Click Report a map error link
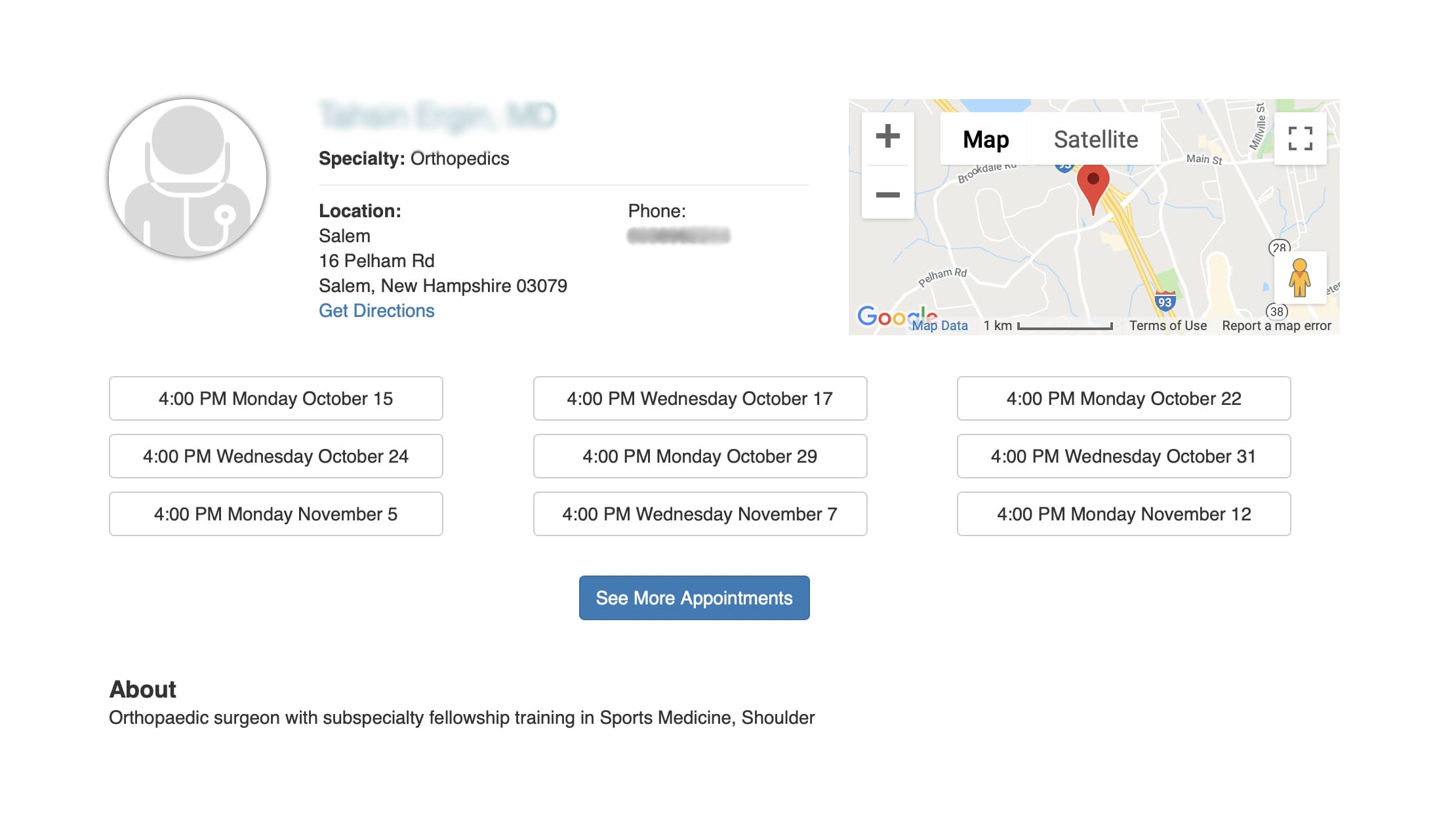 (x=1276, y=325)
